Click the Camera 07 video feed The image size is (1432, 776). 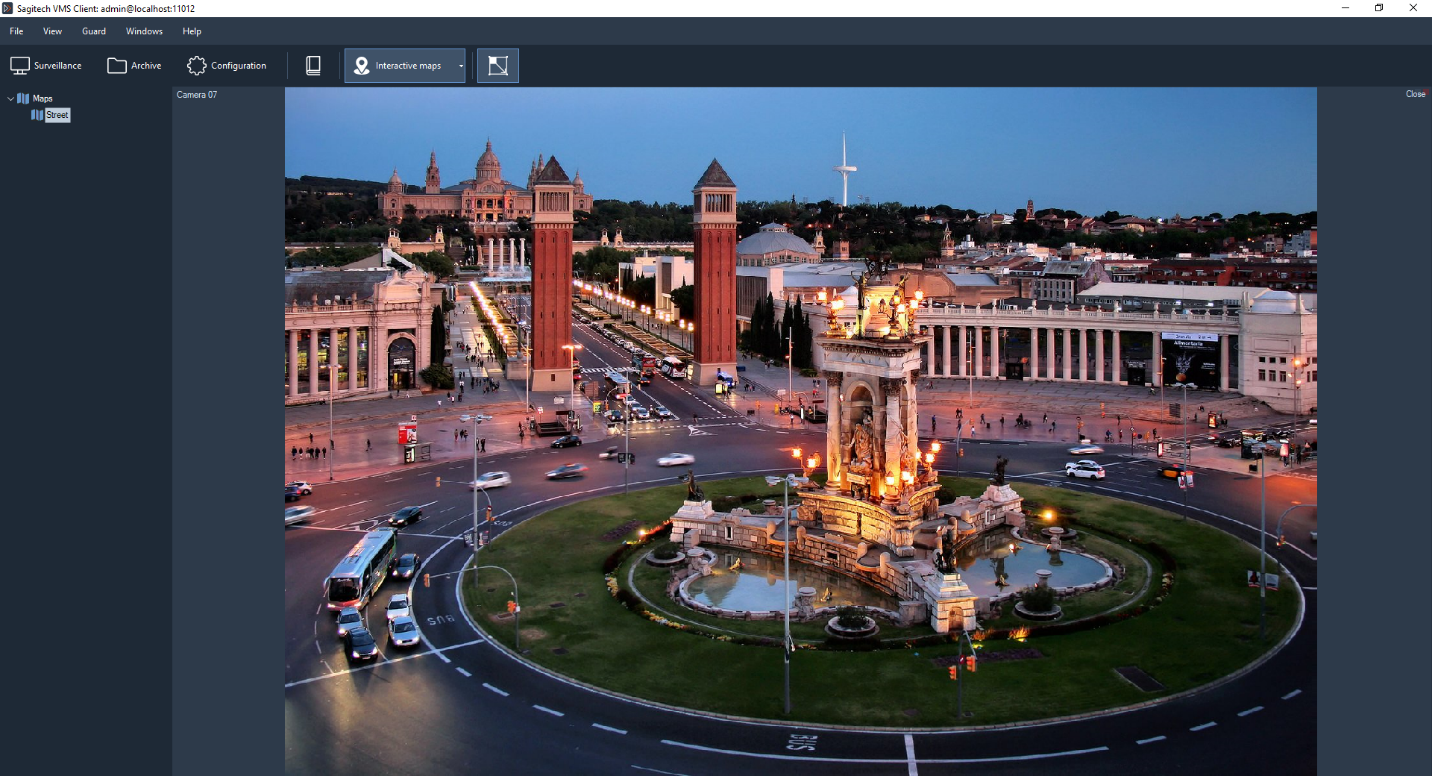point(800,430)
